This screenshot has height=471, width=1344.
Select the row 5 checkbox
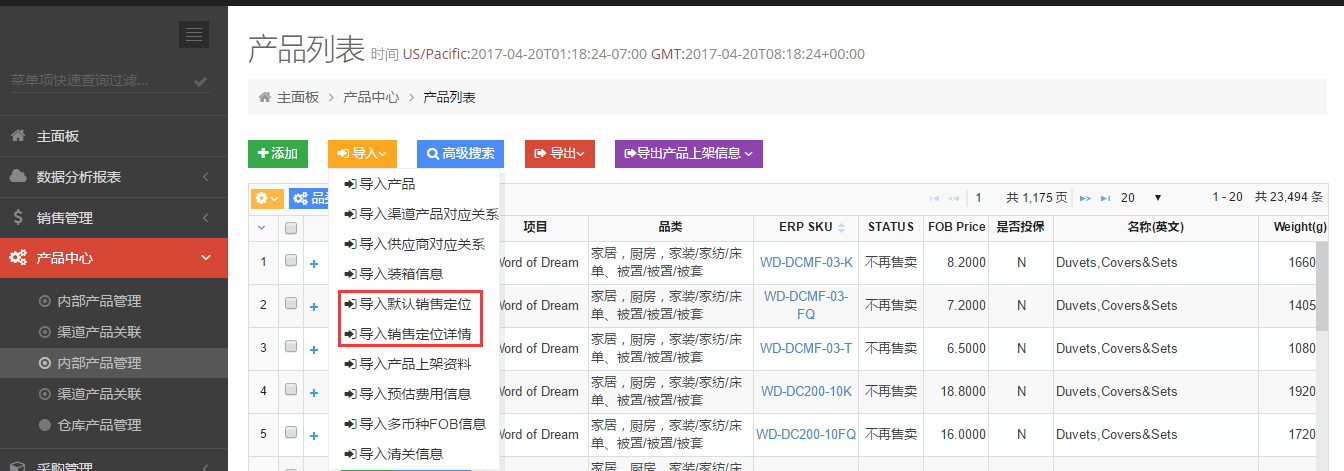click(291, 432)
